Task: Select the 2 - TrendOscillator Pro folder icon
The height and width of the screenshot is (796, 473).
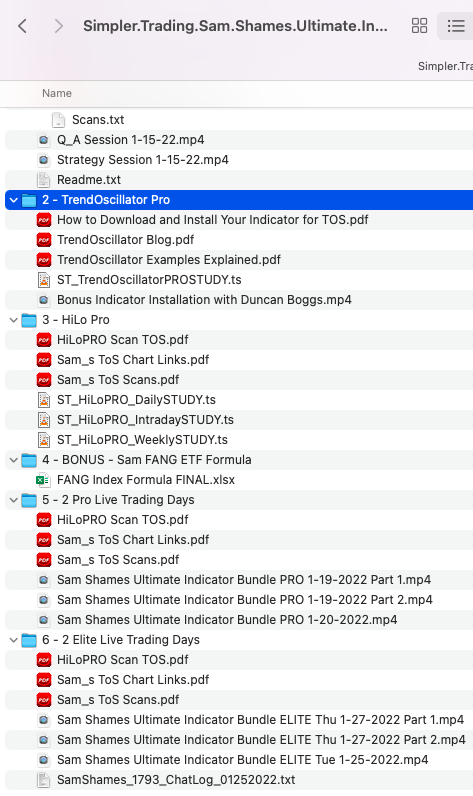Action: click(29, 200)
